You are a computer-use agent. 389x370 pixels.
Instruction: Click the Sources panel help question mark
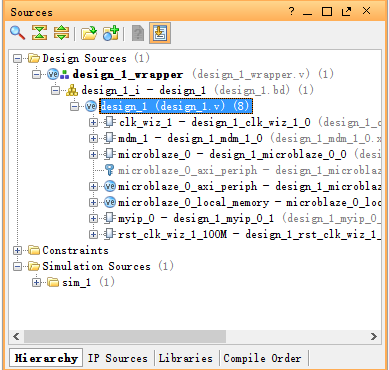pos(291,12)
